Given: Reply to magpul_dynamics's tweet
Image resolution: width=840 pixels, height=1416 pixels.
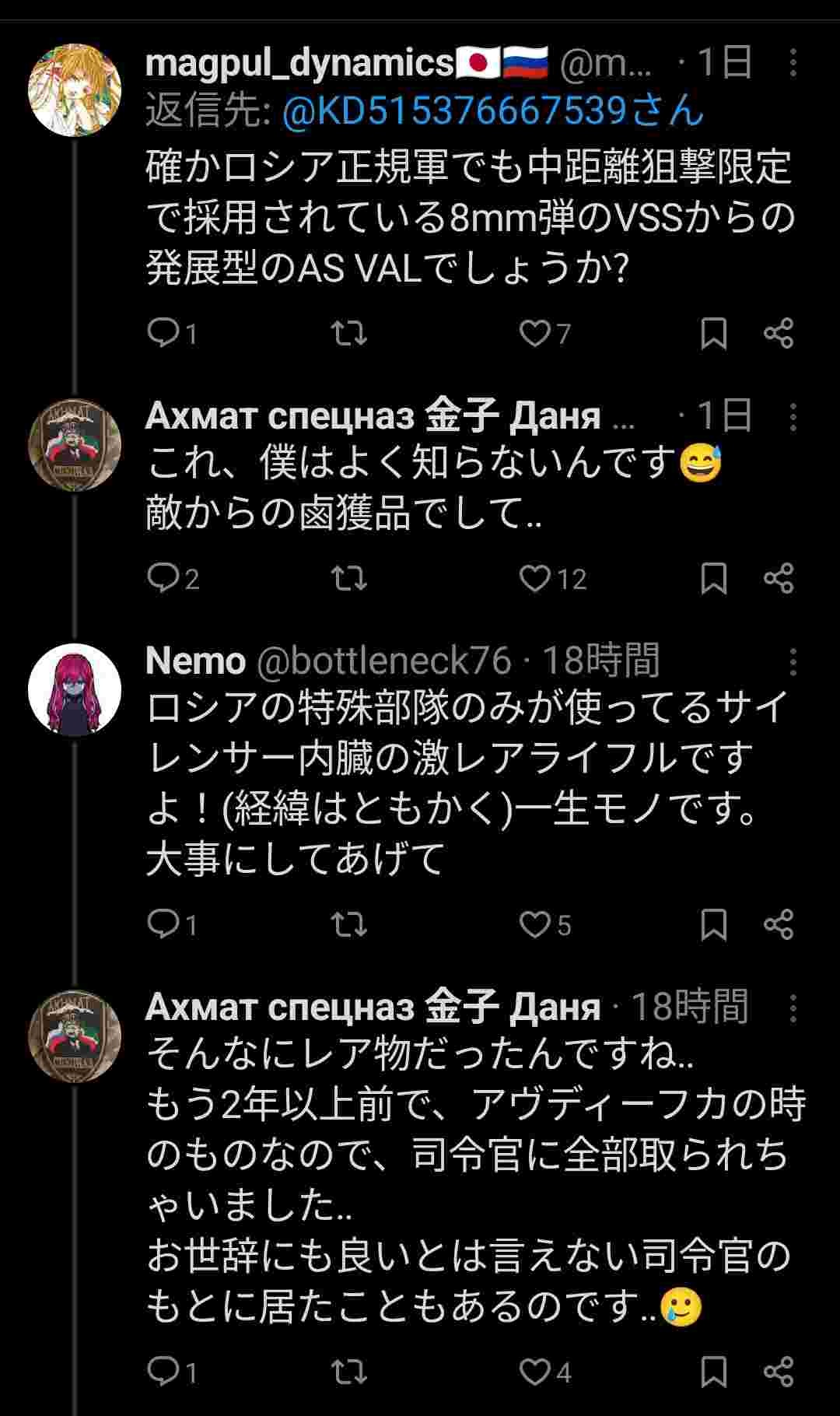Looking at the screenshot, I should (x=163, y=334).
